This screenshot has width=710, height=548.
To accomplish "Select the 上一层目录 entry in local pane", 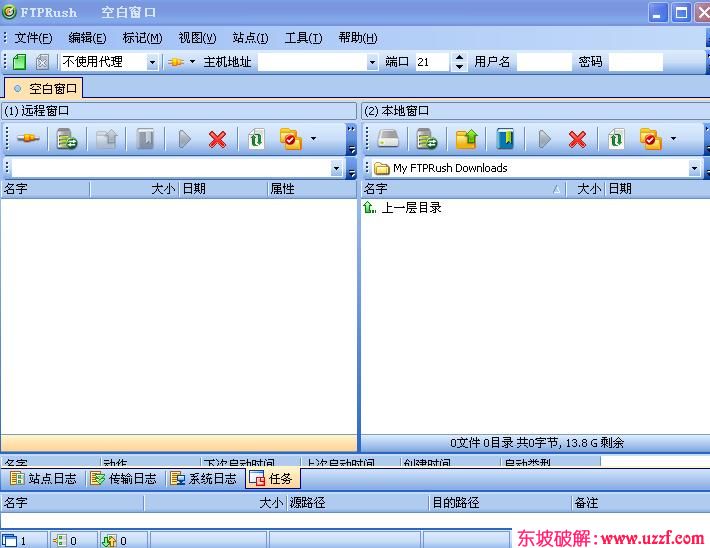I will tap(402, 208).
